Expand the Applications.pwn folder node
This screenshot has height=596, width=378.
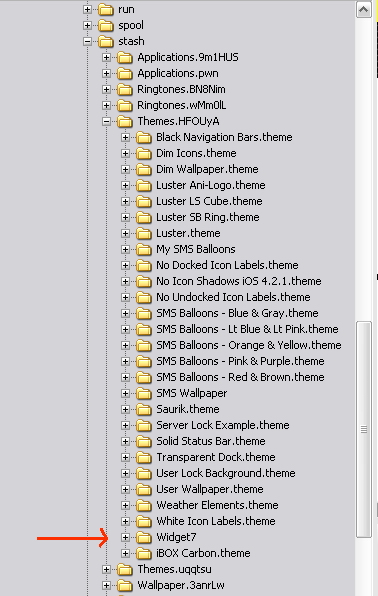(x=106, y=73)
